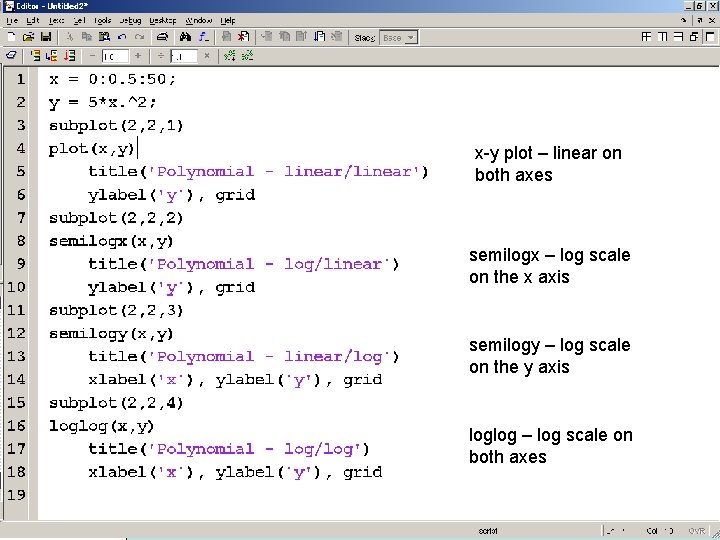This screenshot has height=540, width=720.
Task: Open the Cell menu
Action: (x=79, y=21)
